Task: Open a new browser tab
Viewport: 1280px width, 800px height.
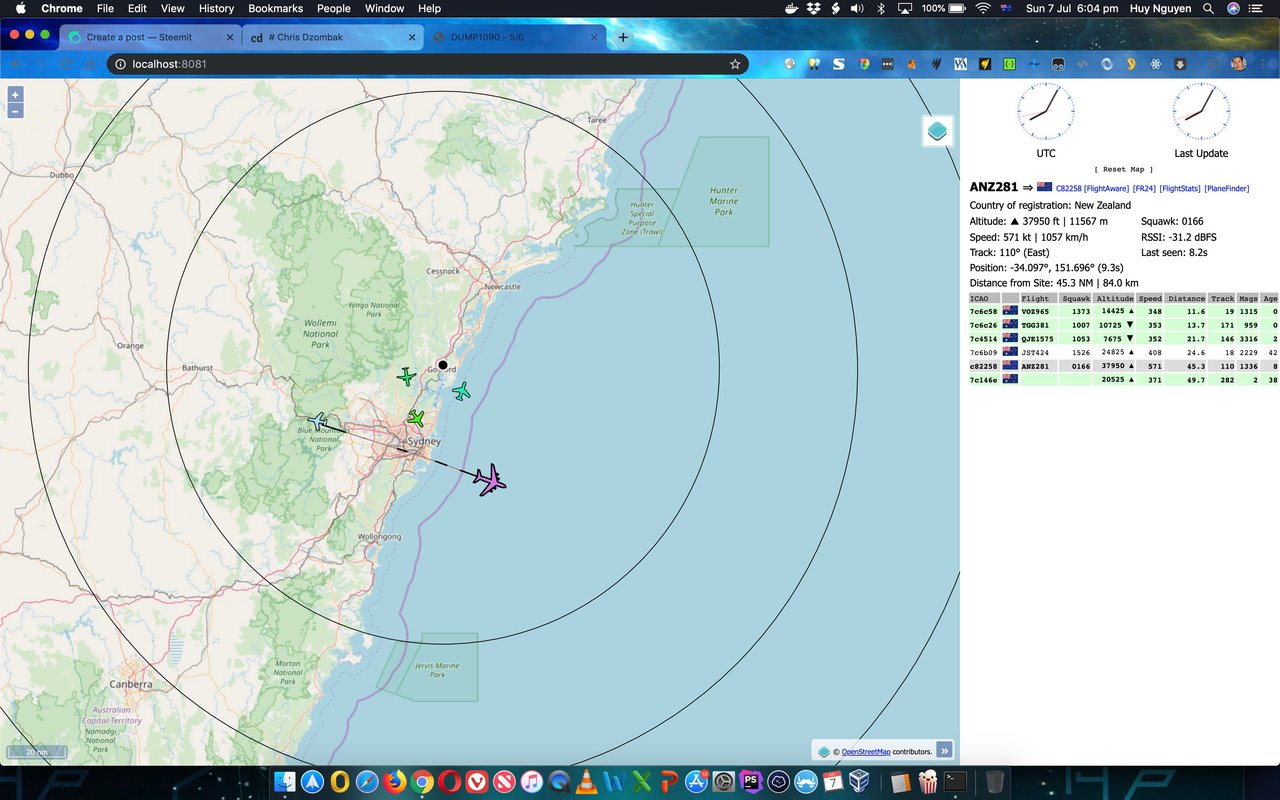Action: [623, 37]
